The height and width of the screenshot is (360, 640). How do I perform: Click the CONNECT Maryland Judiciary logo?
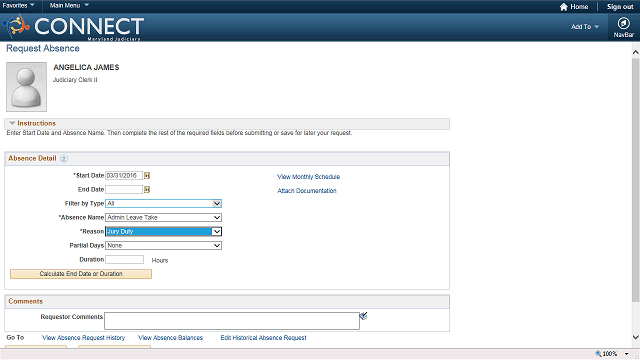tap(73, 27)
